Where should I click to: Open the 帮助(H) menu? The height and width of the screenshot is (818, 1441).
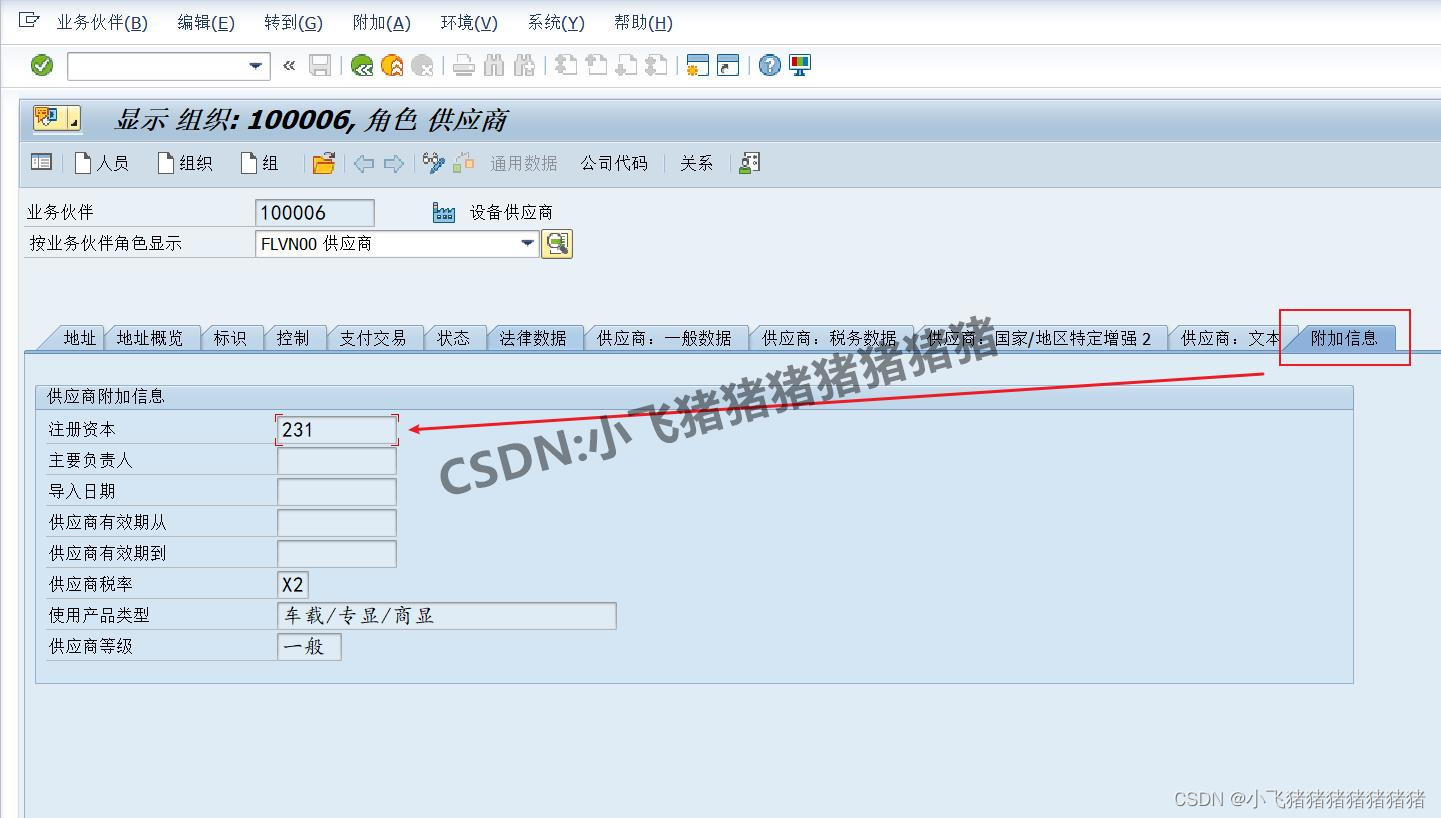coord(643,22)
